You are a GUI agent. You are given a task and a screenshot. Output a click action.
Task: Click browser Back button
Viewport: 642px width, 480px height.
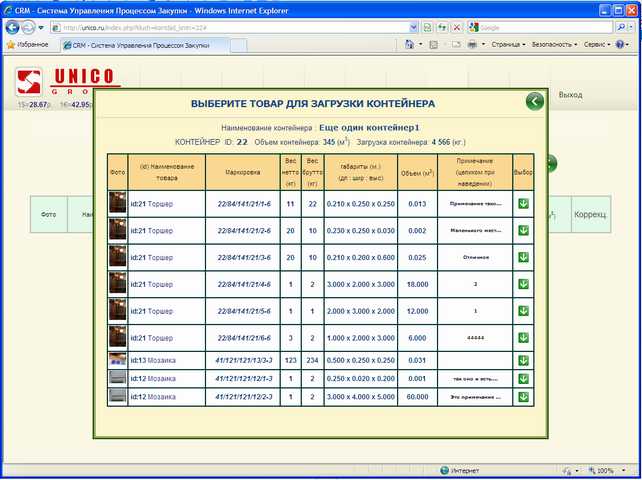click(x=12, y=27)
